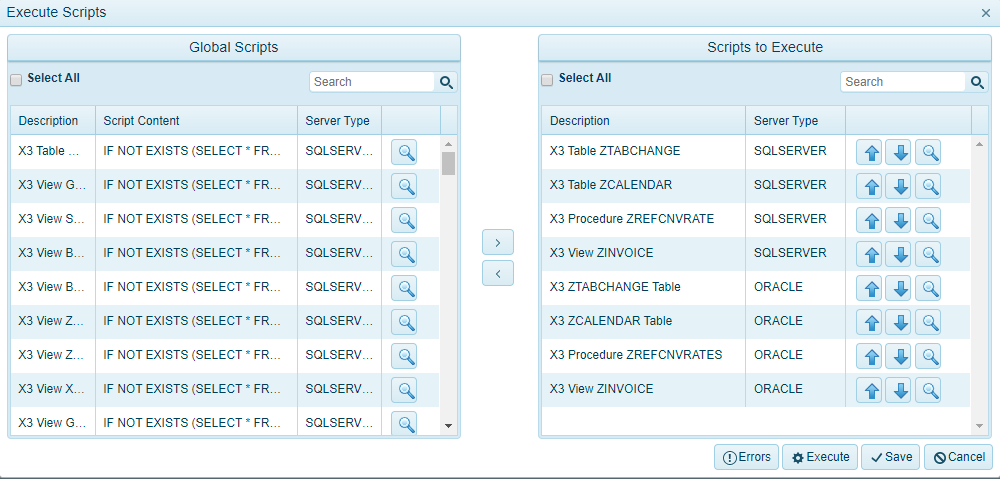Screen dimensions: 1000x479
Task: Type in Global Scripts search field
Action: (x=372, y=82)
